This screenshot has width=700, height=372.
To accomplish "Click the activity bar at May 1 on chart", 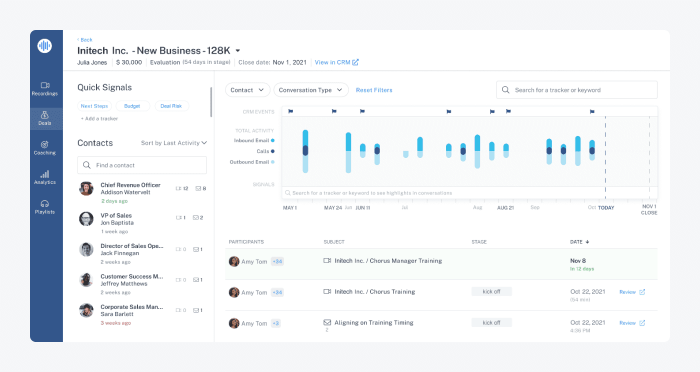I will click(x=305, y=151).
